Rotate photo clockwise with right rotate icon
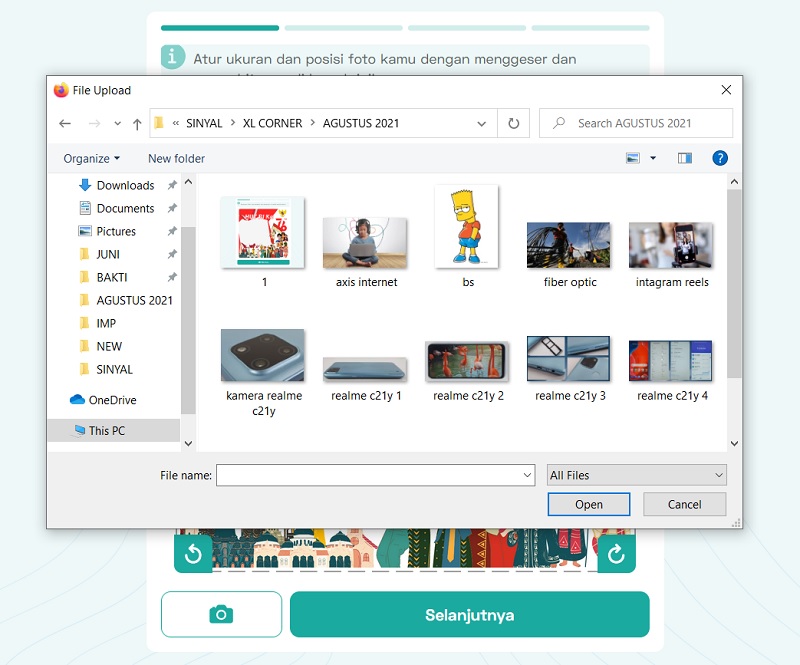This screenshot has width=800, height=665. coord(616,553)
